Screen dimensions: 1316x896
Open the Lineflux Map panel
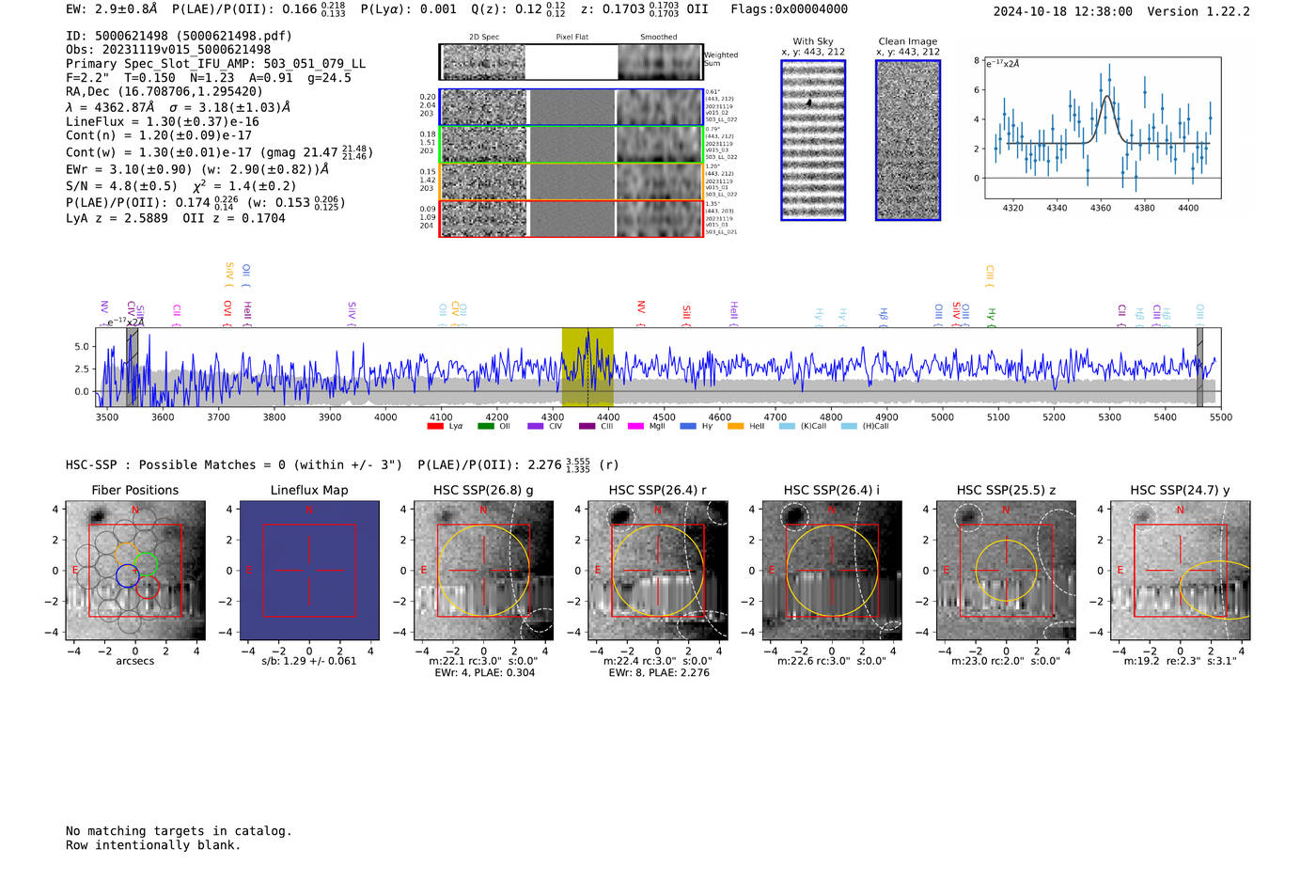(x=309, y=571)
